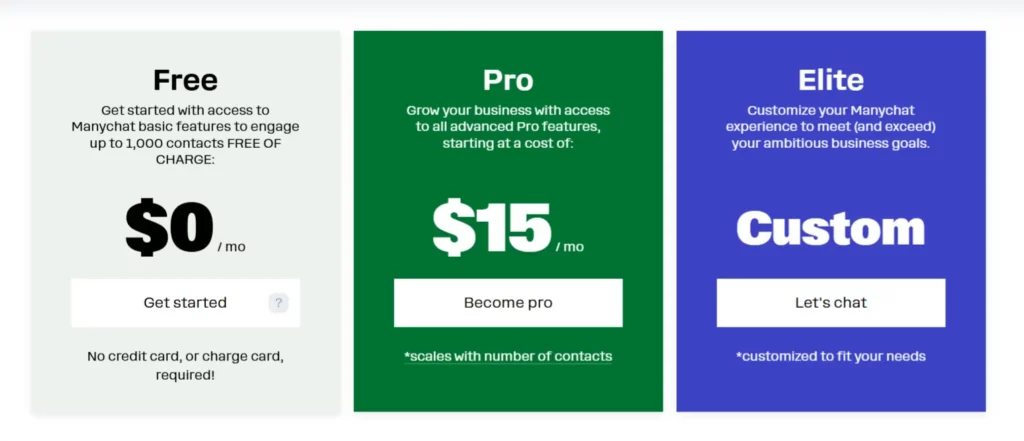
Task: Click the "/ mo" label beside $0
Action: tap(231, 247)
